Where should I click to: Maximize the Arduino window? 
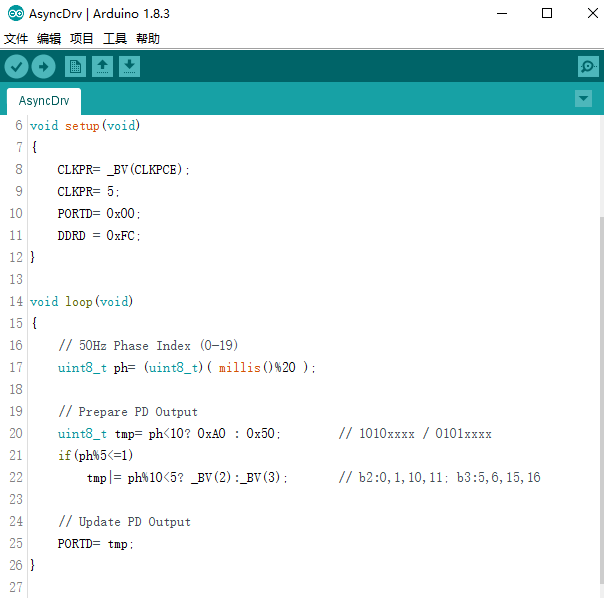pos(547,13)
